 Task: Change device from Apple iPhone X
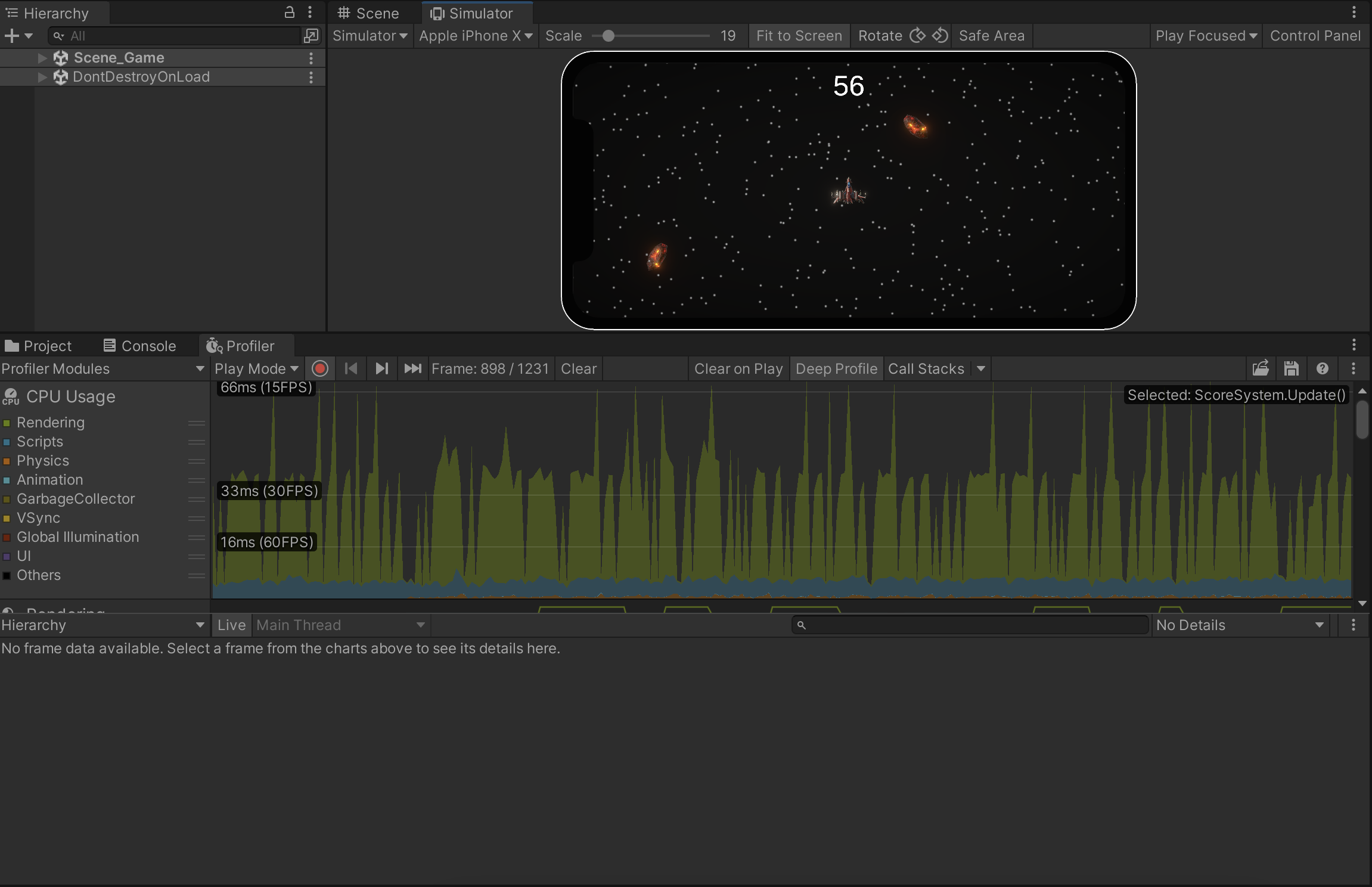pyautogui.click(x=474, y=36)
